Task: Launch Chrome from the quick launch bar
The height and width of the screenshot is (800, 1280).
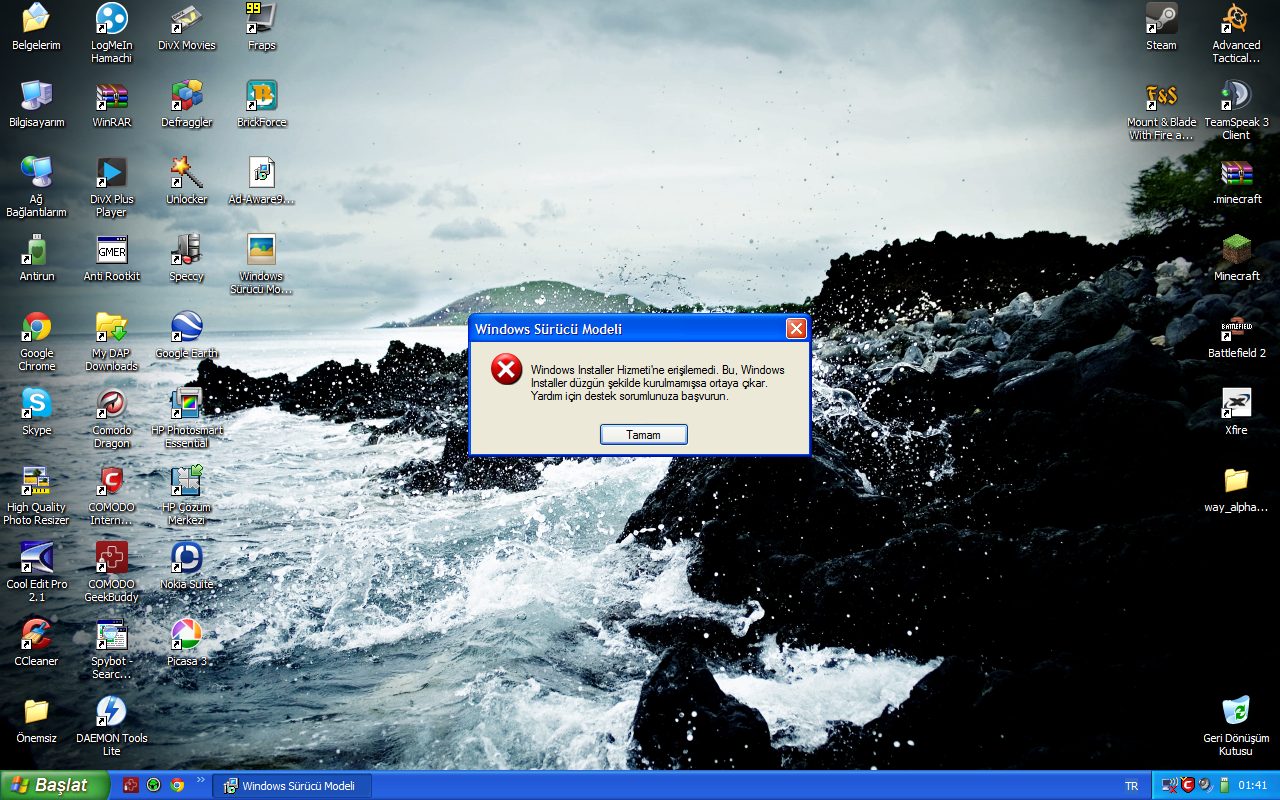Action: (x=177, y=785)
